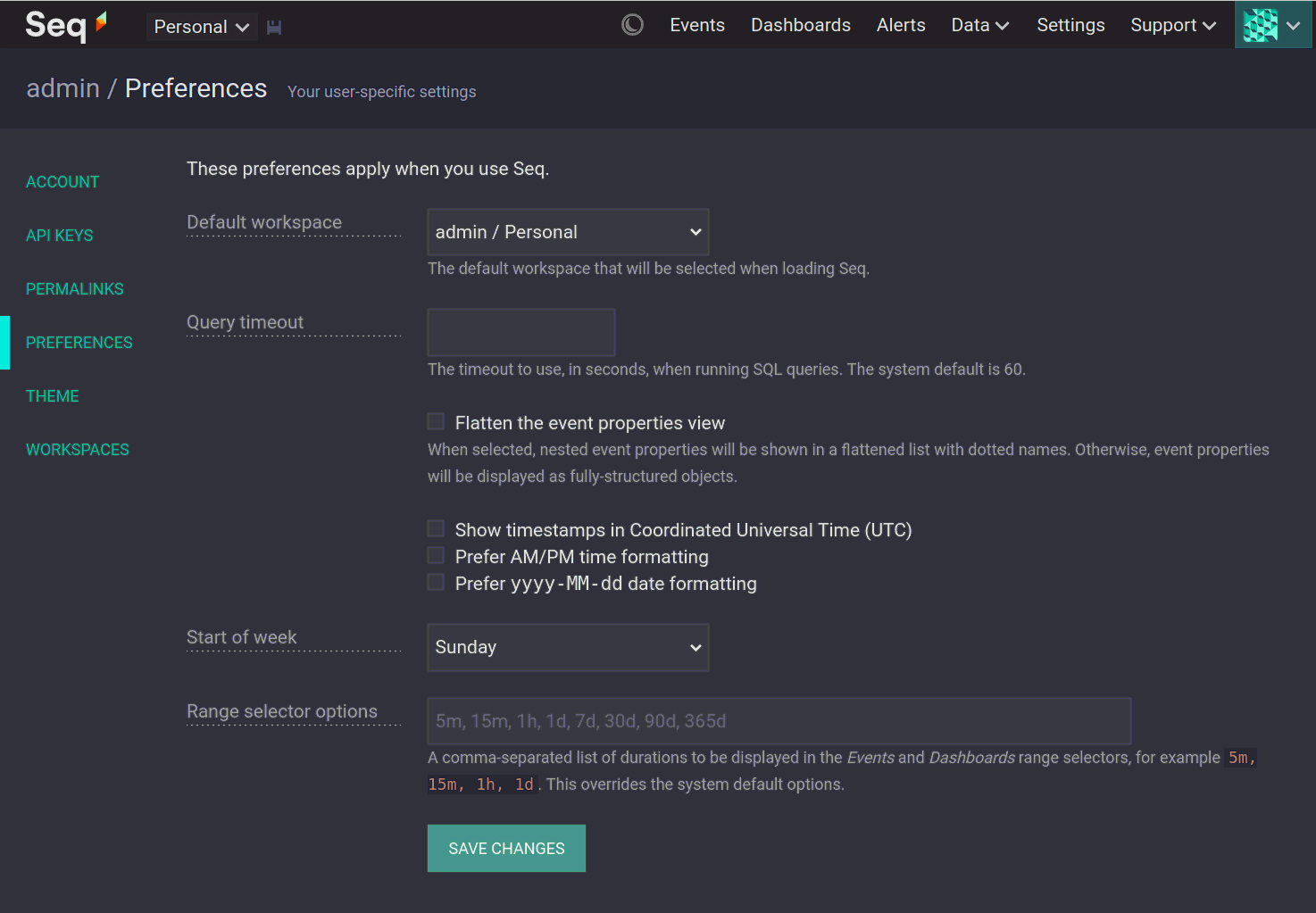
Task: Enable Prefer AM/PM time formatting
Action: (x=436, y=556)
